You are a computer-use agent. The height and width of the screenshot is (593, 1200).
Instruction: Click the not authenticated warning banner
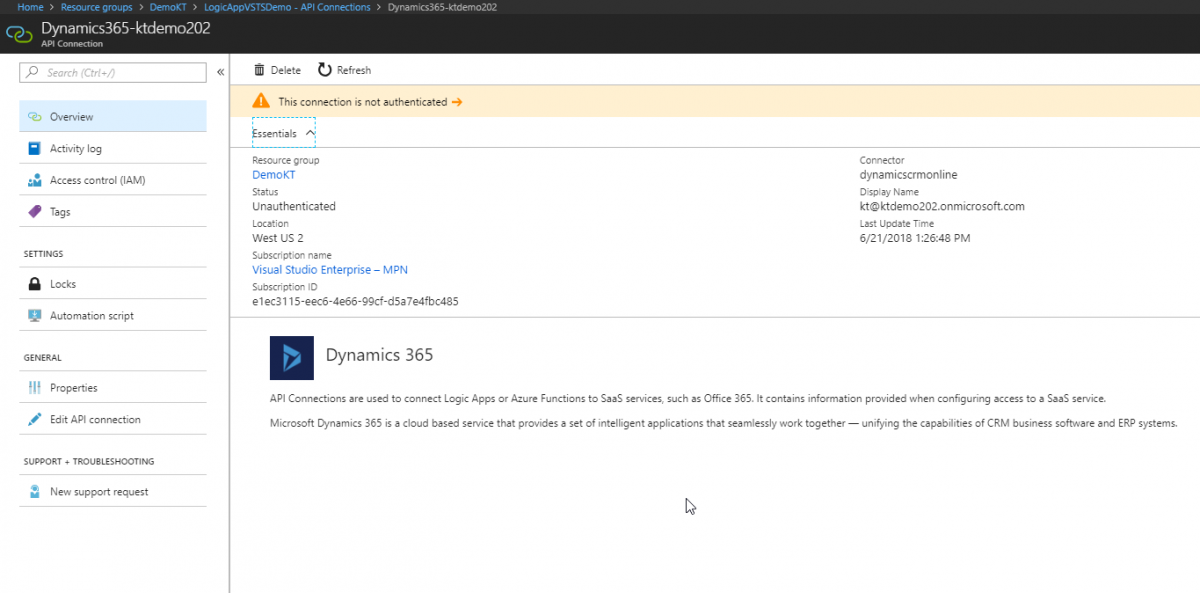[715, 102]
